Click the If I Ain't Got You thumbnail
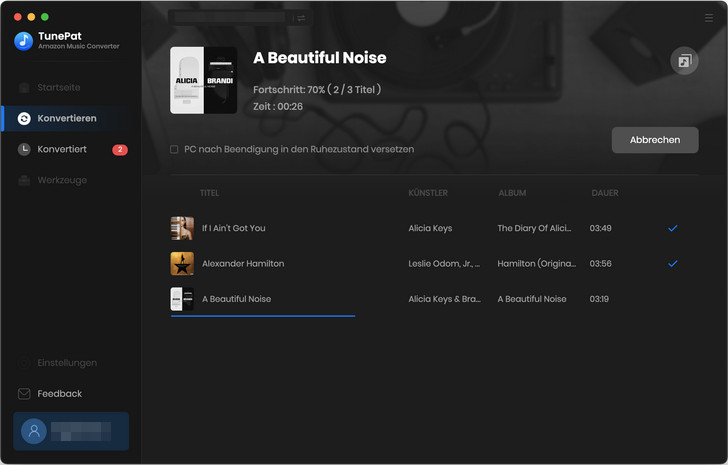This screenshot has width=728, height=465. 182,228
